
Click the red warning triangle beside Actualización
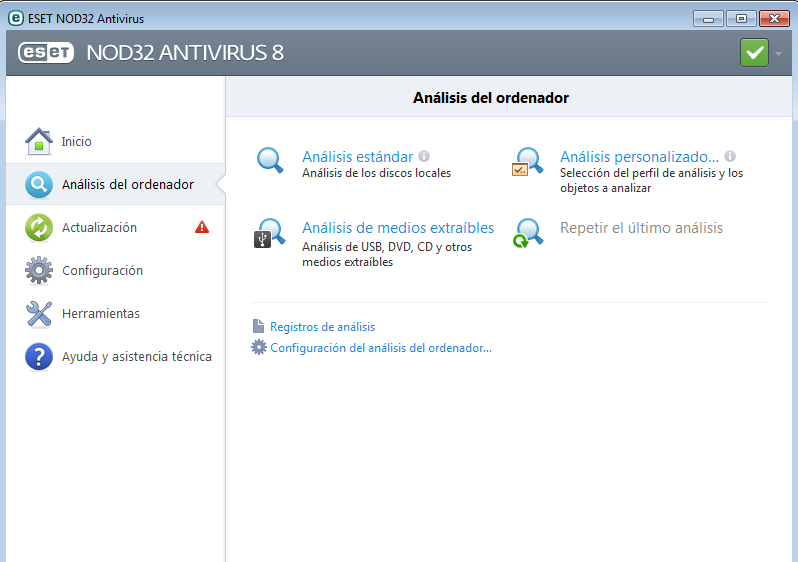point(202,228)
